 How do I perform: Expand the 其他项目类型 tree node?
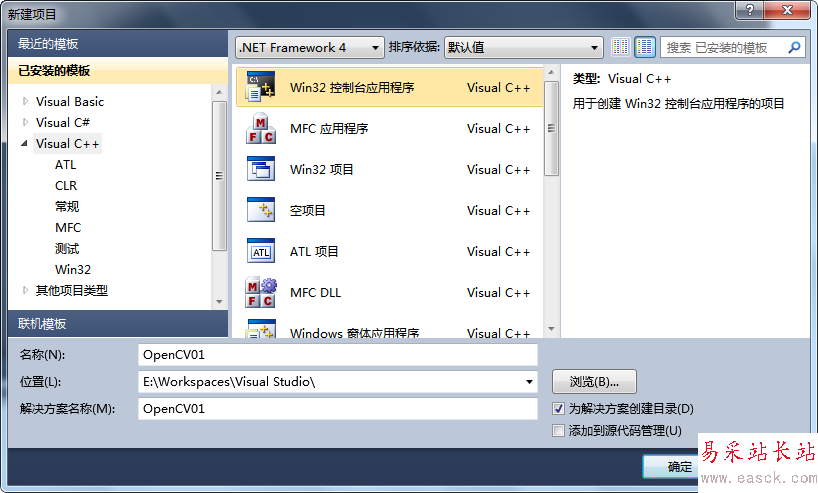(25, 290)
